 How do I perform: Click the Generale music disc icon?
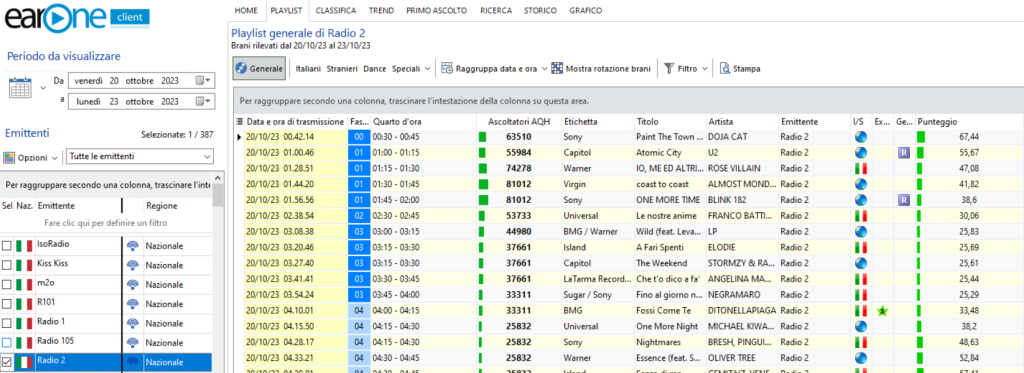pos(241,69)
